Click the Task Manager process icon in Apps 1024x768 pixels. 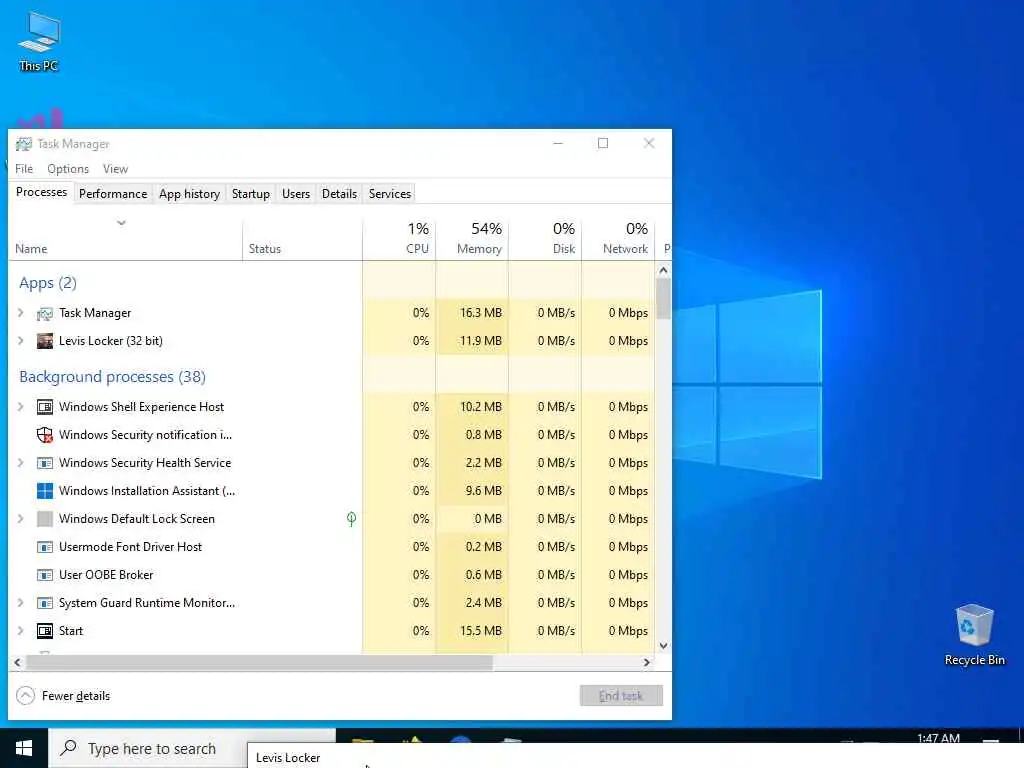pos(44,313)
